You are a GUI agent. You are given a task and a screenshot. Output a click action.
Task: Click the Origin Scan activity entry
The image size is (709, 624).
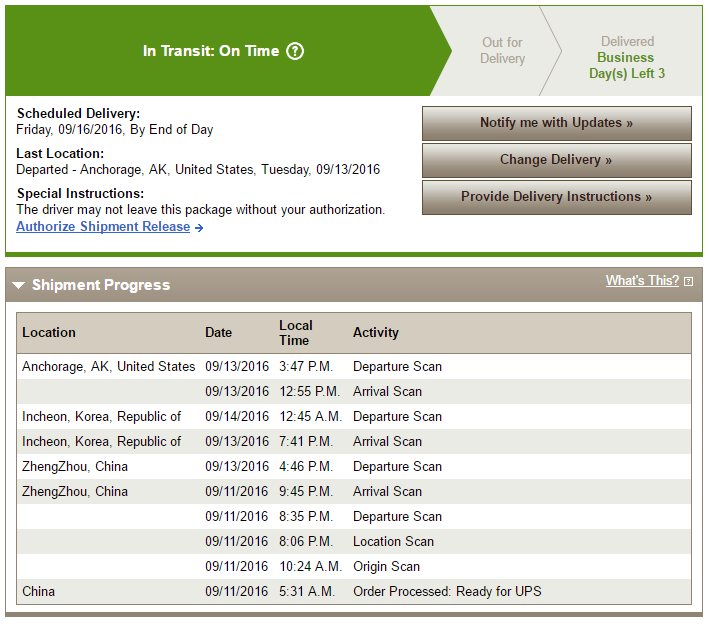(387, 567)
